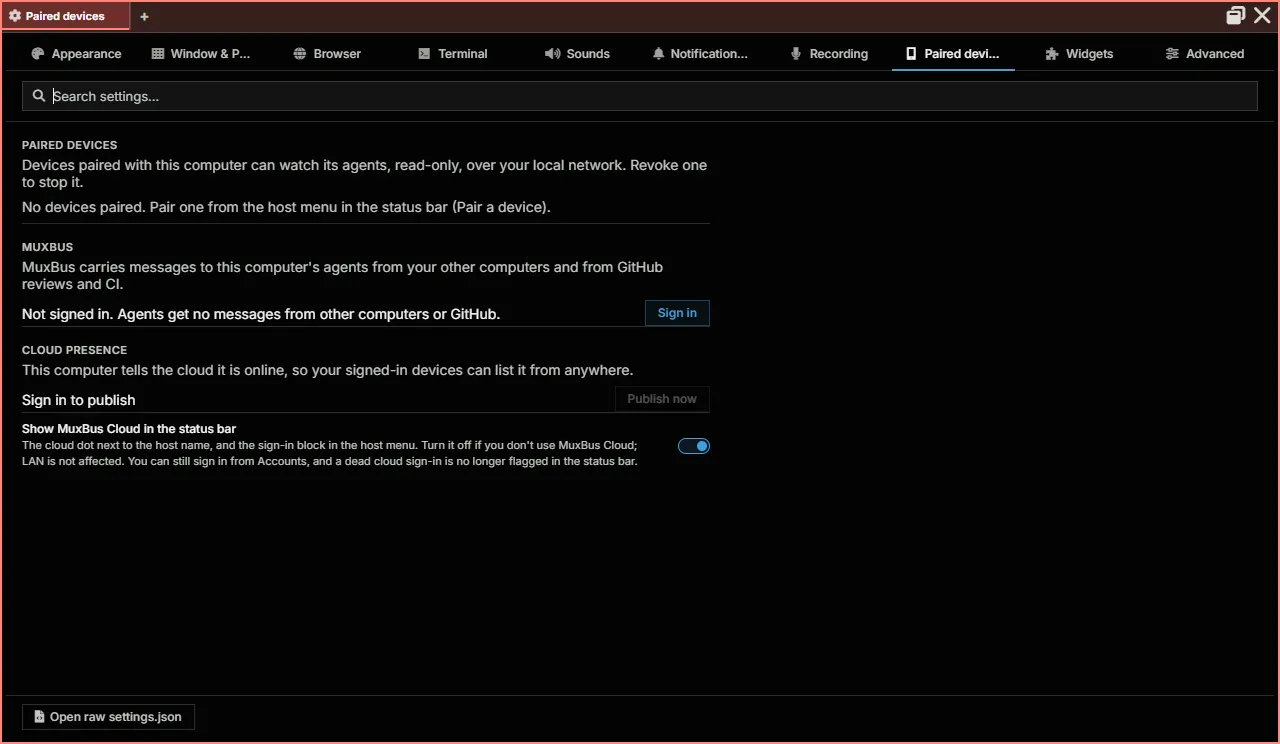The width and height of the screenshot is (1280, 744).
Task: Open the Advanced settings tab
Action: [x=1205, y=54]
